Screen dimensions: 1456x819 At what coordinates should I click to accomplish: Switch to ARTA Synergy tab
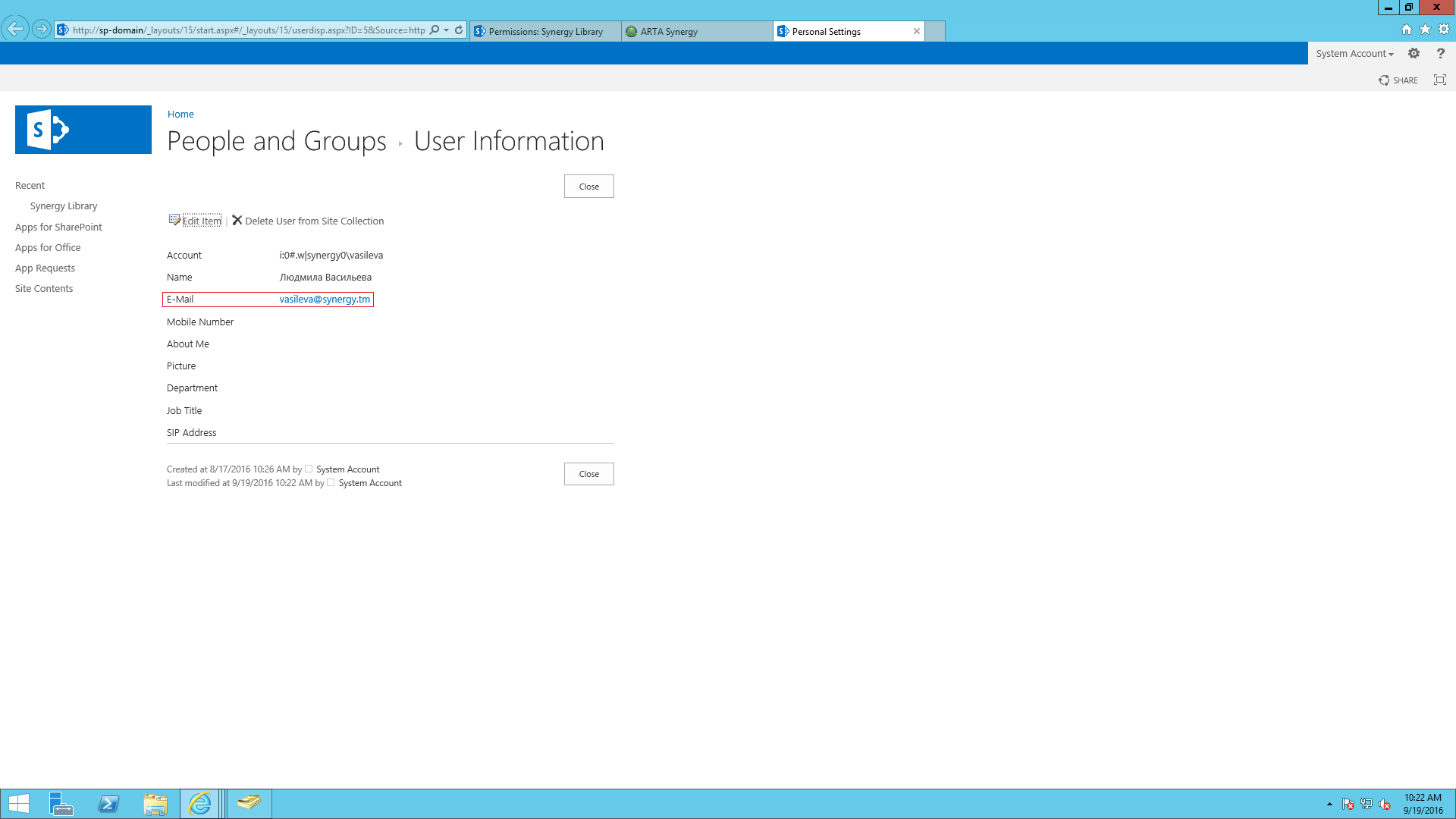[x=697, y=31]
